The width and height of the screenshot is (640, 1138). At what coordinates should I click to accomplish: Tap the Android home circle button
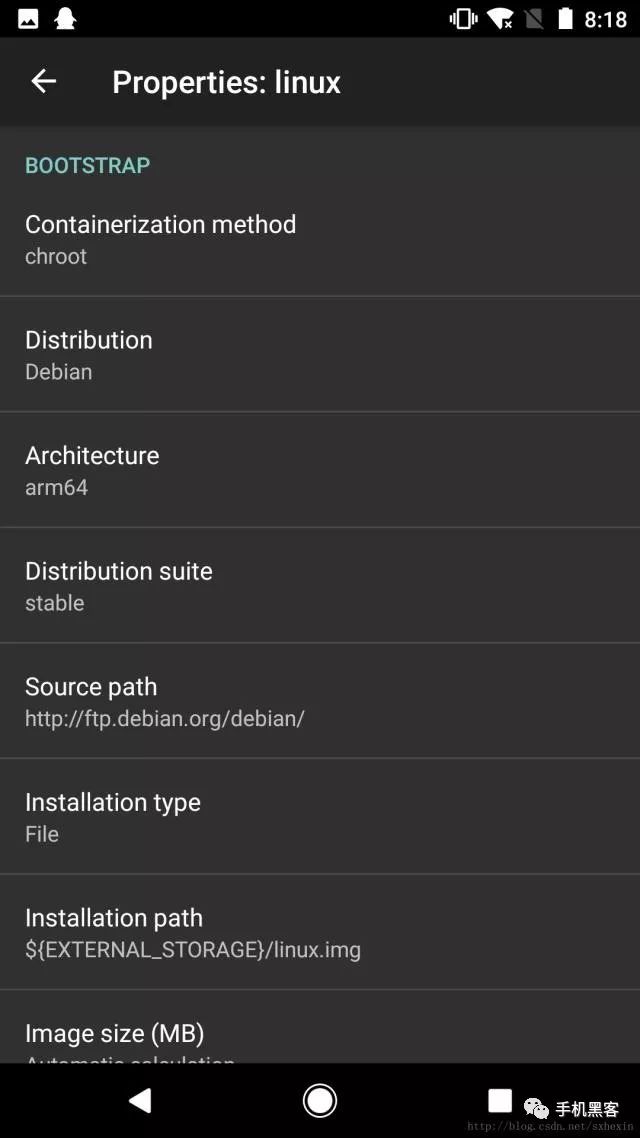pos(319,1100)
